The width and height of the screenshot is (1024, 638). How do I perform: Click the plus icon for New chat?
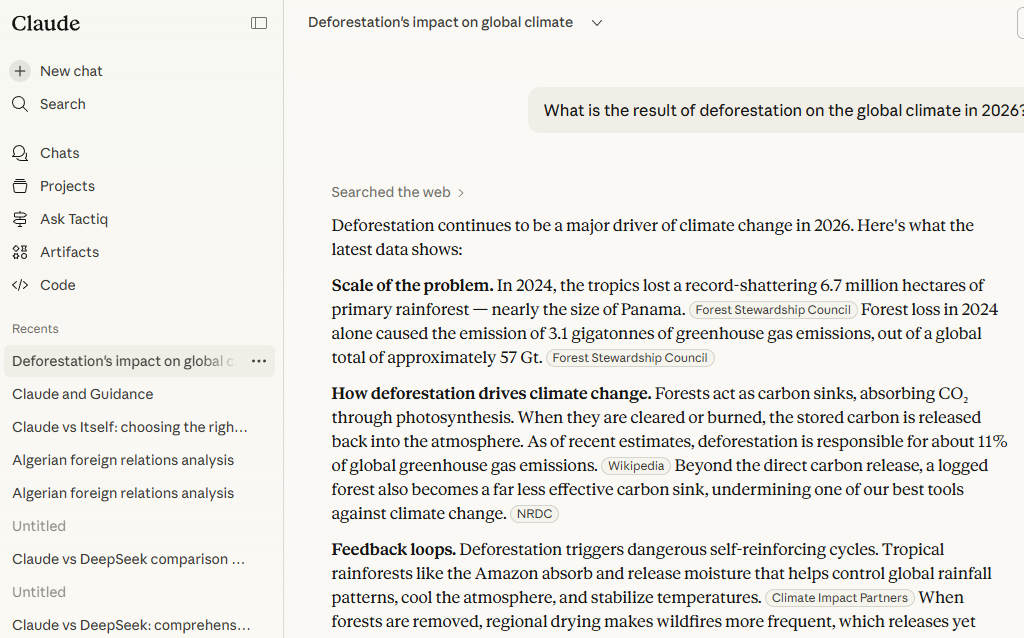[20, 71]
